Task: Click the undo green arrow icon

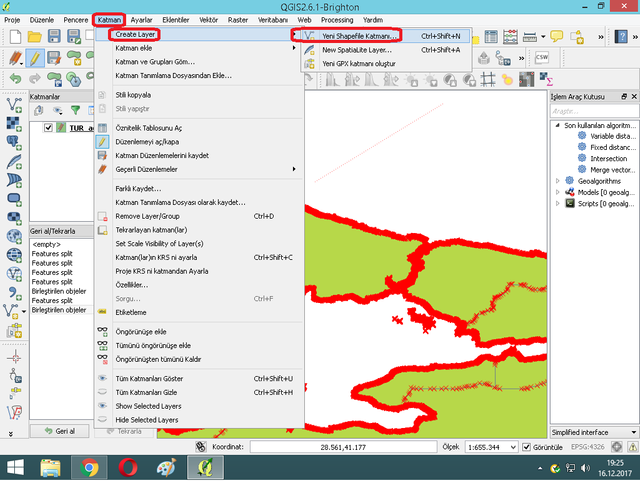Action: [16, 78]
